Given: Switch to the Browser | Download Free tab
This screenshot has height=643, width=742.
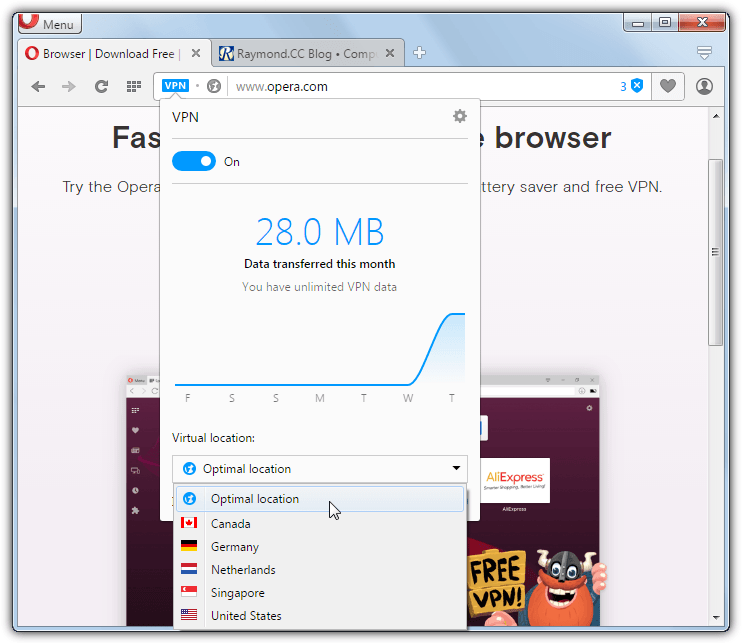Looking at the screenshot, I should (114, 53).
